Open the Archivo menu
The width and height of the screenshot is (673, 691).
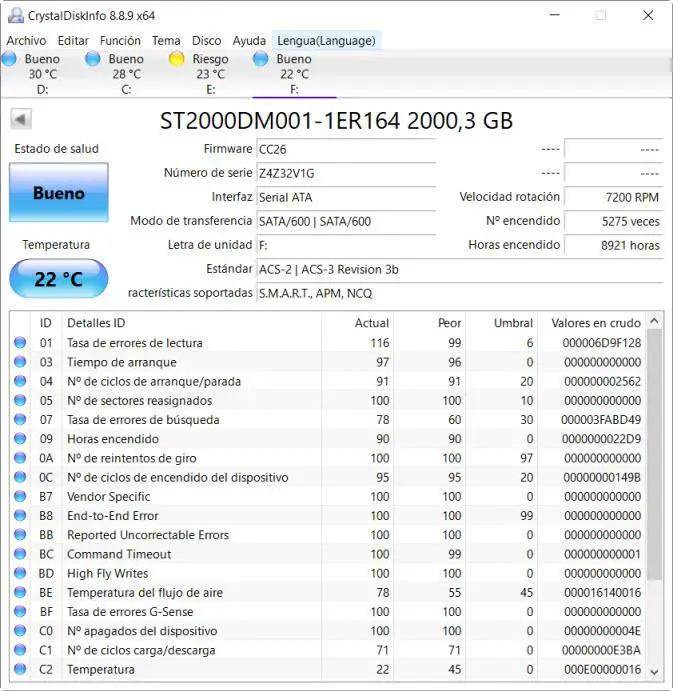pyautogui.click(x=26, y=41)
